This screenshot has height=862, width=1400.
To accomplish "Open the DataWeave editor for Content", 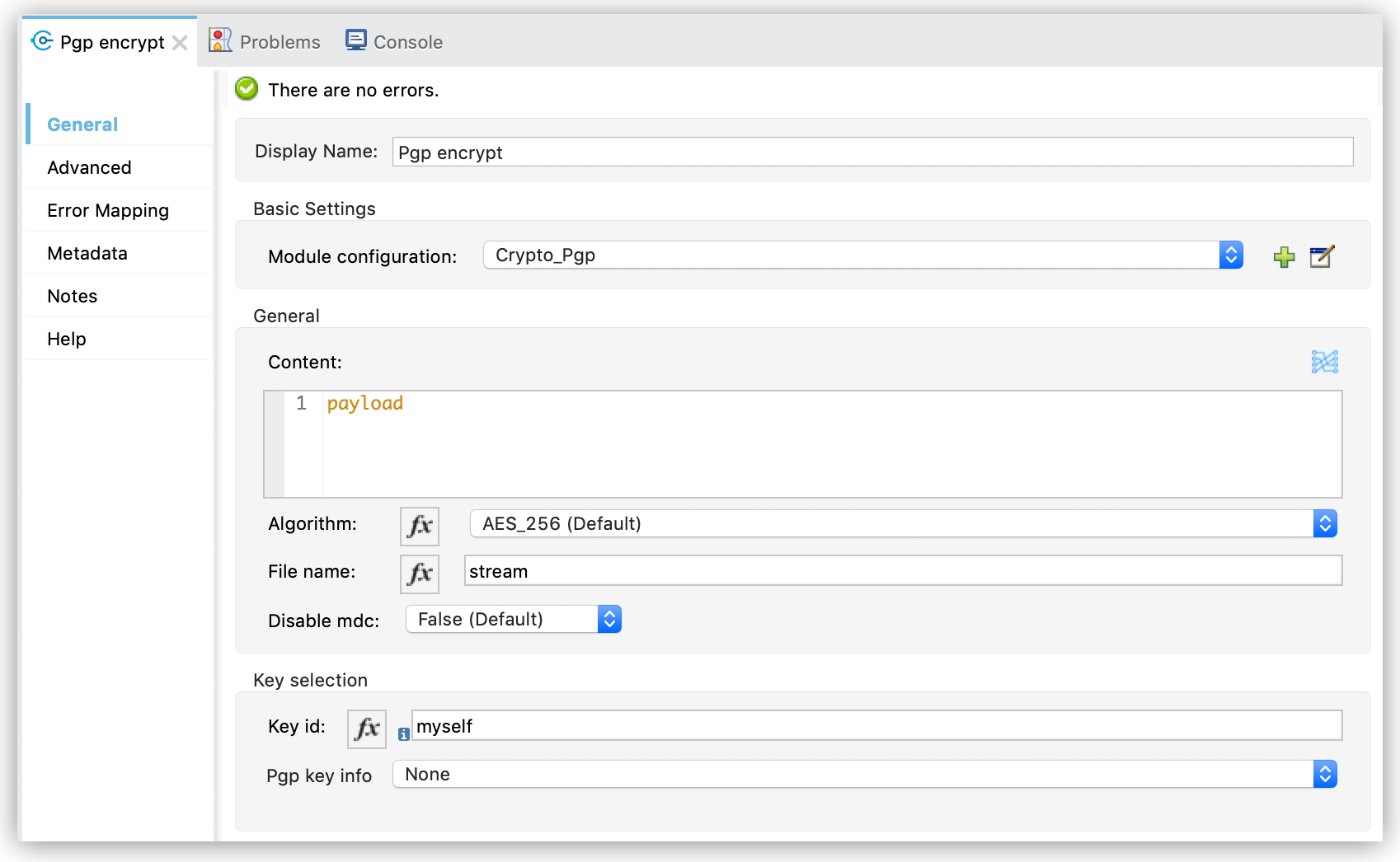I will [1324, 362].
